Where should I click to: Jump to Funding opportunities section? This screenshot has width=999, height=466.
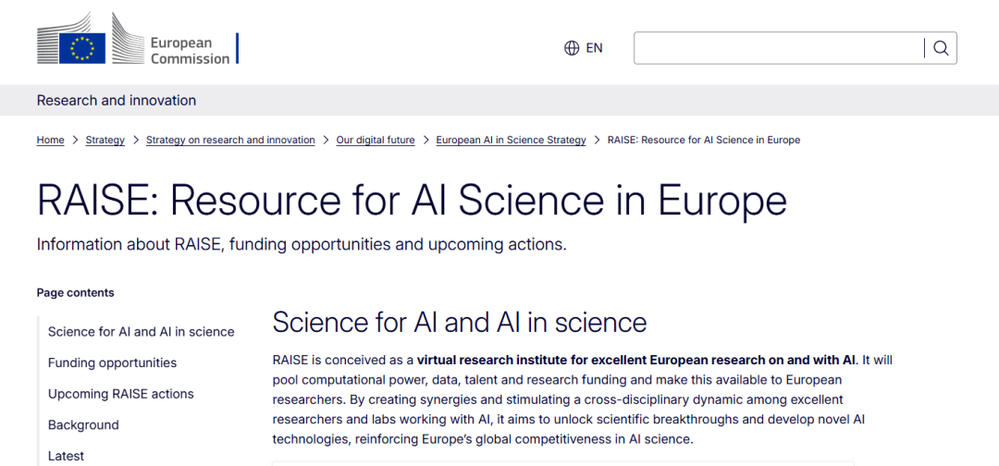[112, 363]
